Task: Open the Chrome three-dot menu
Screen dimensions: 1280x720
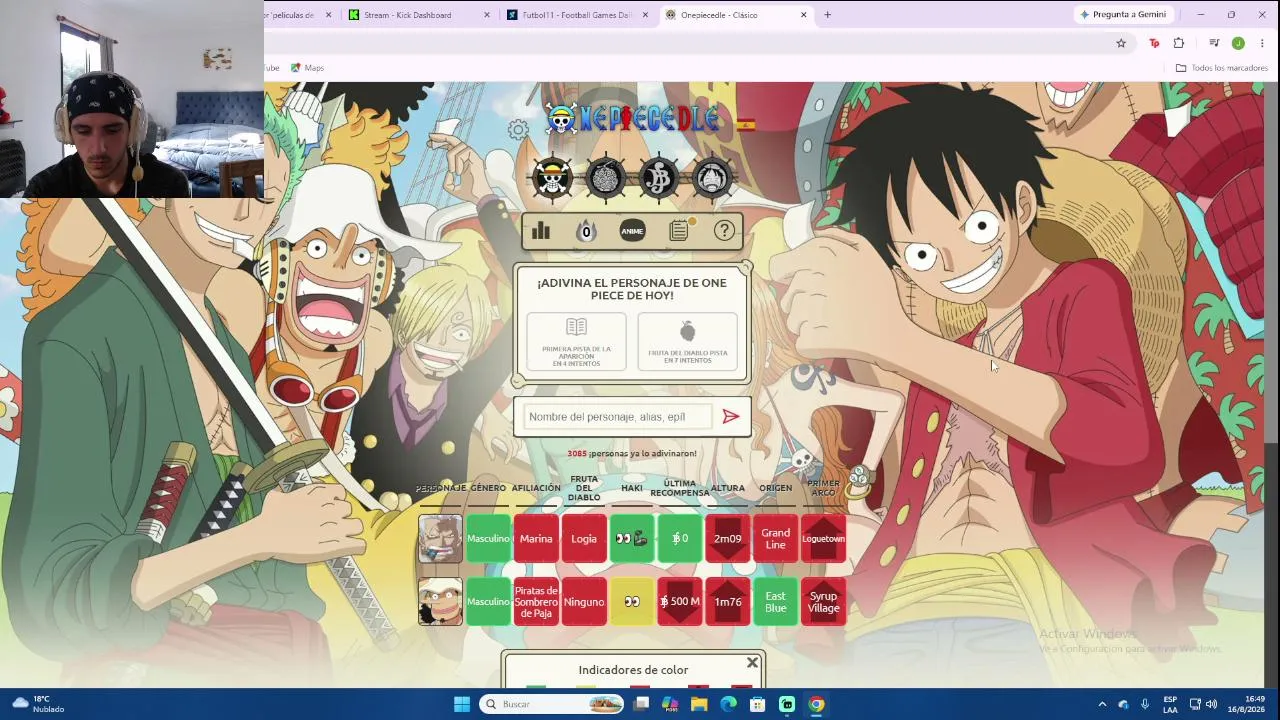Action: coord(1262,43)
